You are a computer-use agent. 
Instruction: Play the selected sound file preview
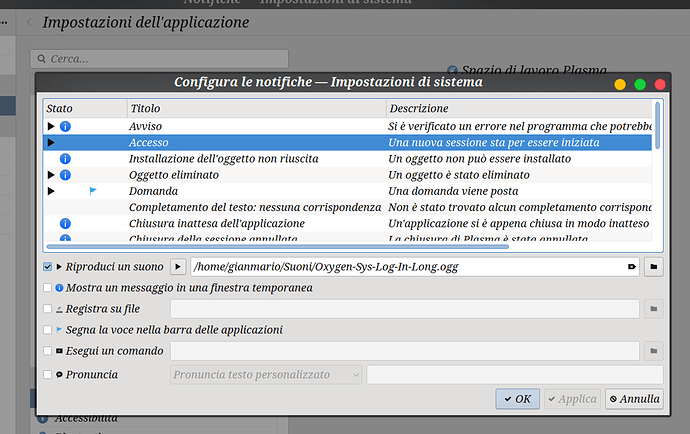[178, 267]
